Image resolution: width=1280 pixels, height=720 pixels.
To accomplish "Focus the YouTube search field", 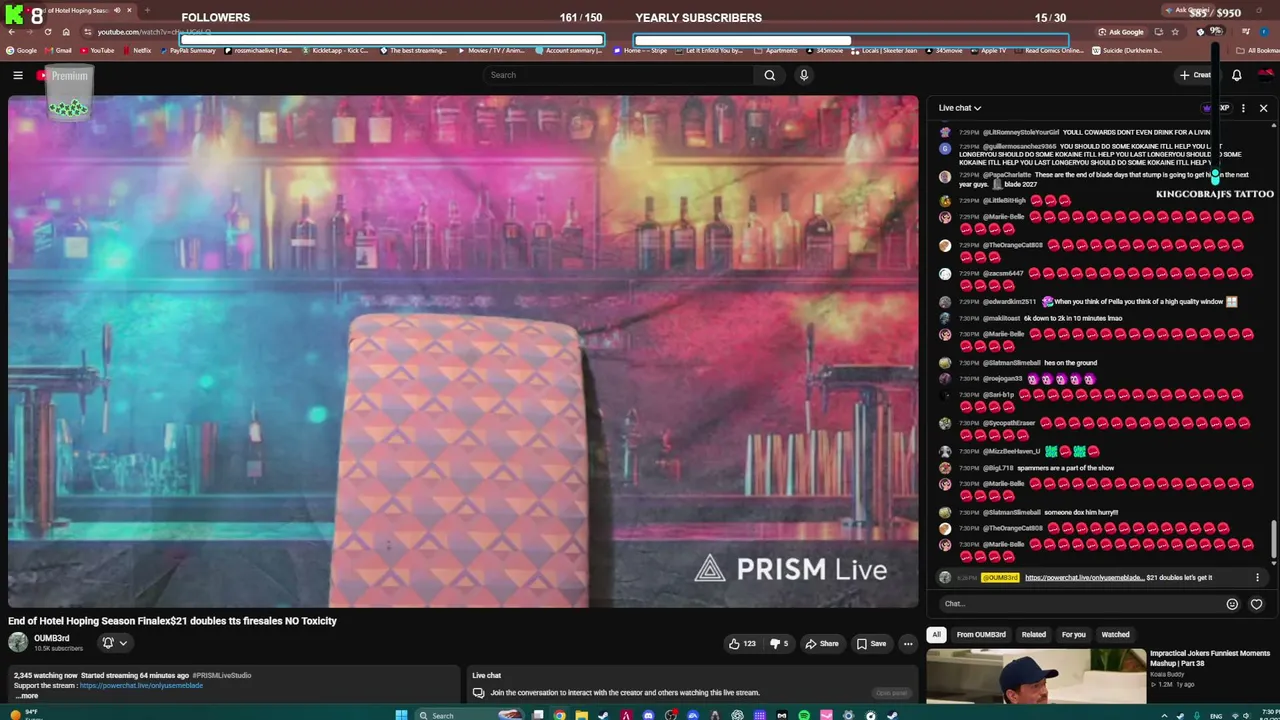I will pos(618,75).
